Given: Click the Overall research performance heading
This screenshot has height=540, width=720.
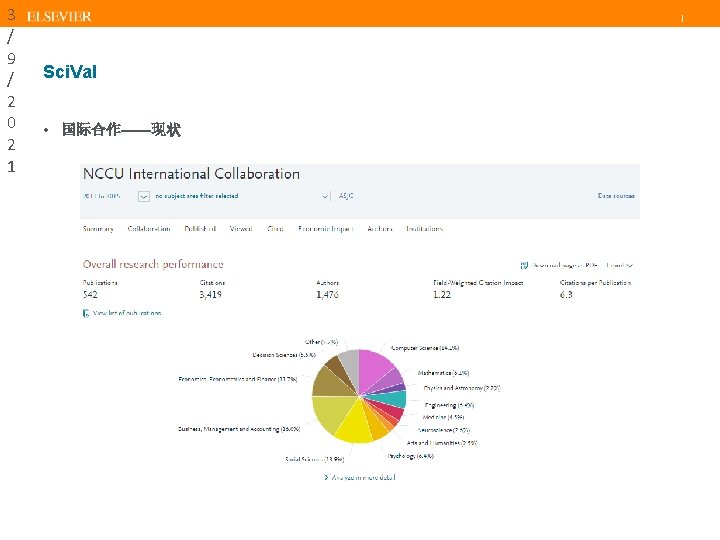Looking at the screenshot, I should coord(153,264).
